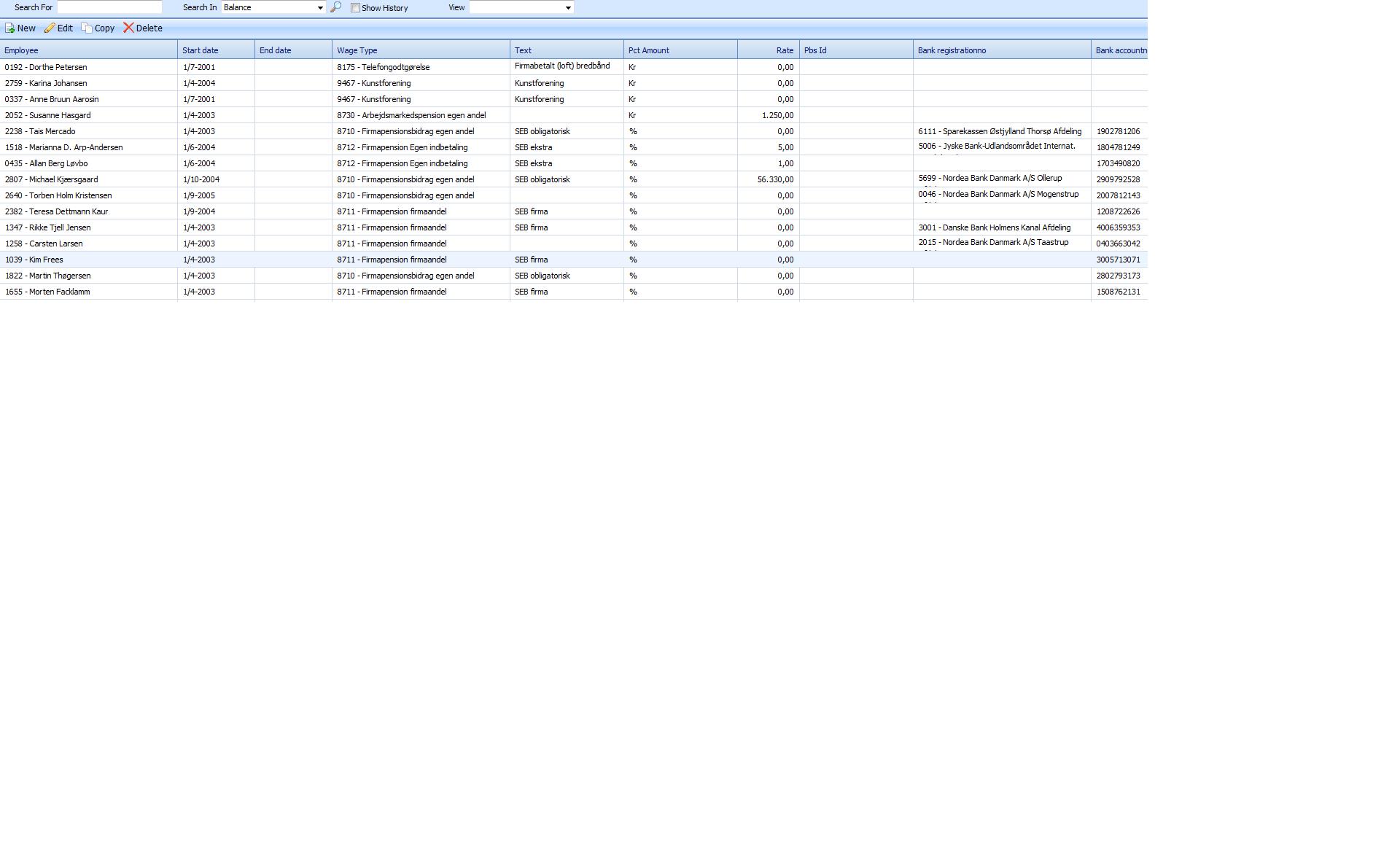Image resolution: width=1400 pixels, height=853 pixels.
Task: Select row 0192 - Dorthe Petersen
Action: tap(46, 67)
